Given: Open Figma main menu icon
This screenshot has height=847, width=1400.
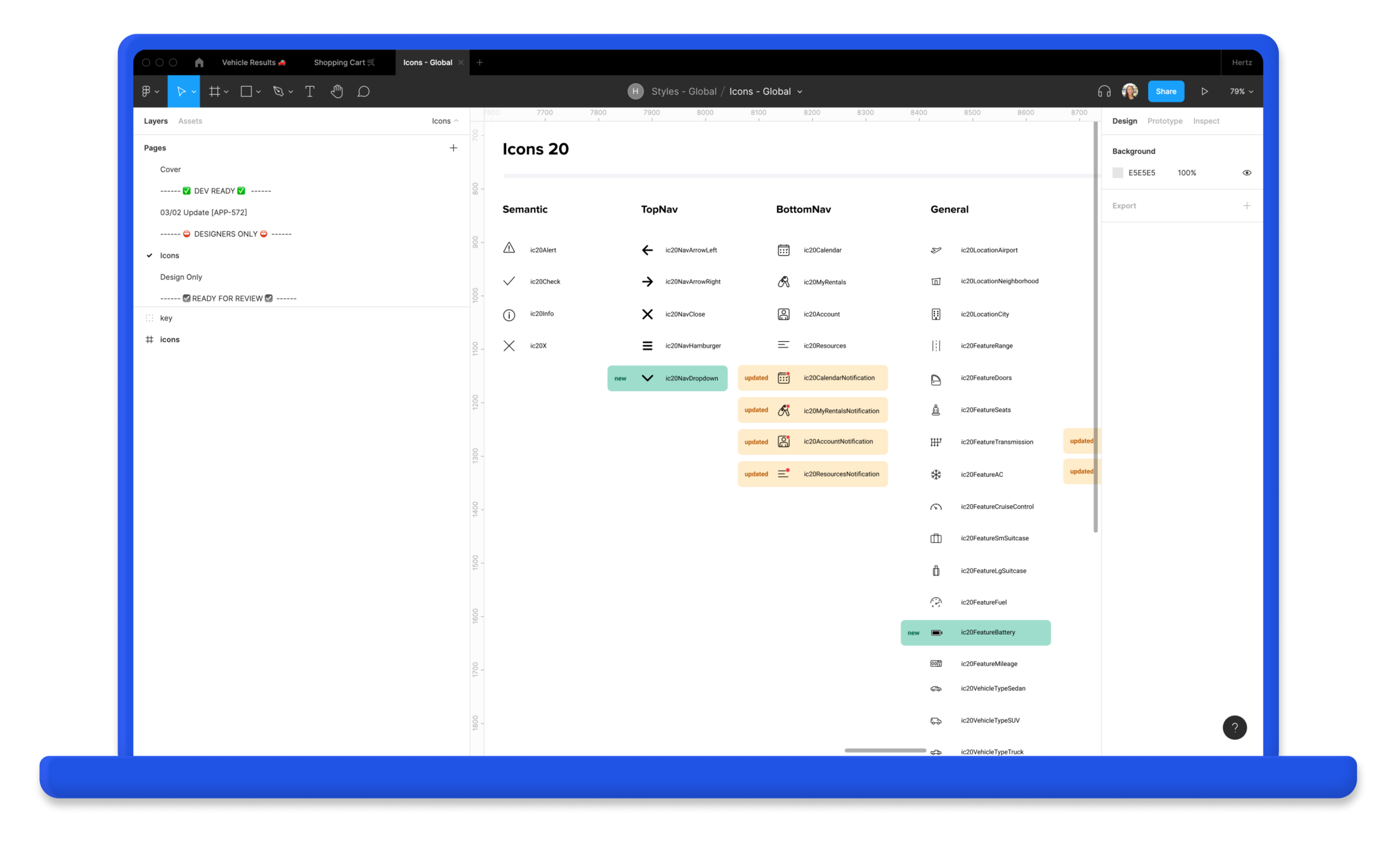Looking at the screenshot, I should pos(147,91).
